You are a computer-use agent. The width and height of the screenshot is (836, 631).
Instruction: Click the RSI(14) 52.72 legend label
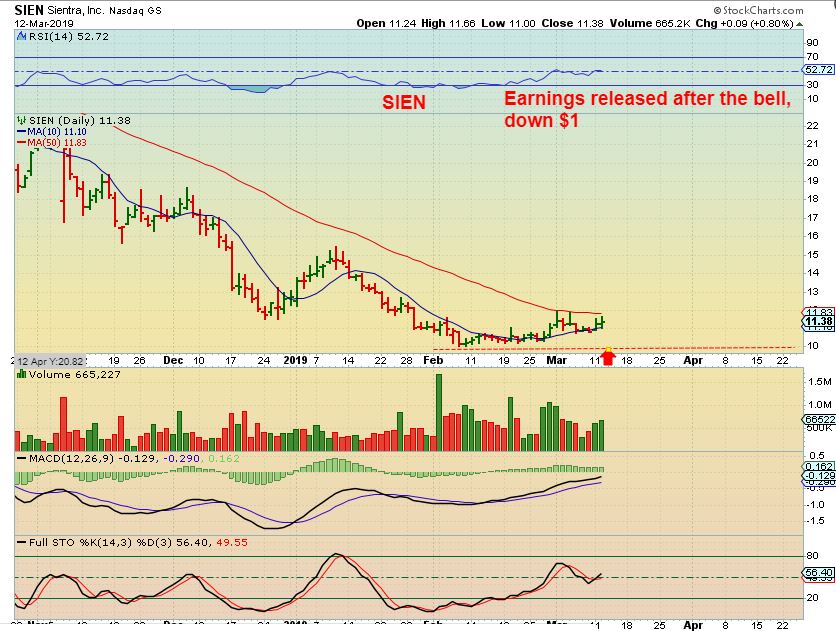pos(69,36)
